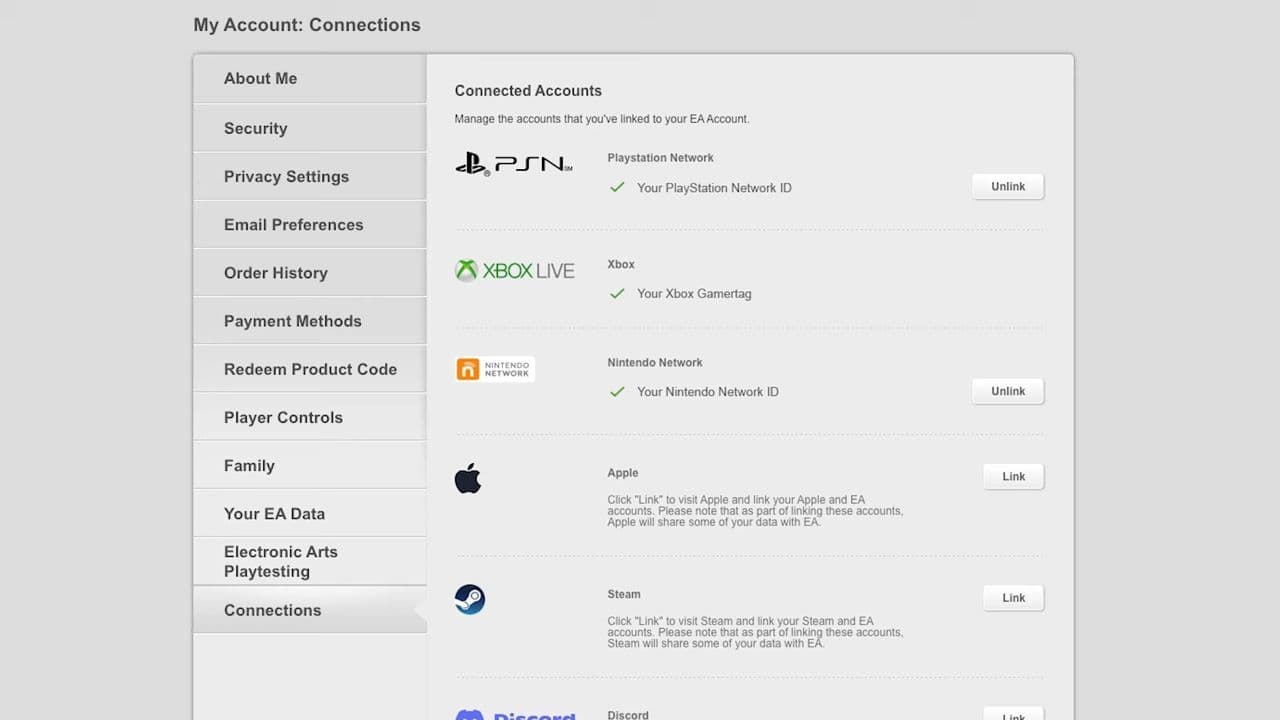
Task: Click the Discord logo at bottom
Action: 515,714
